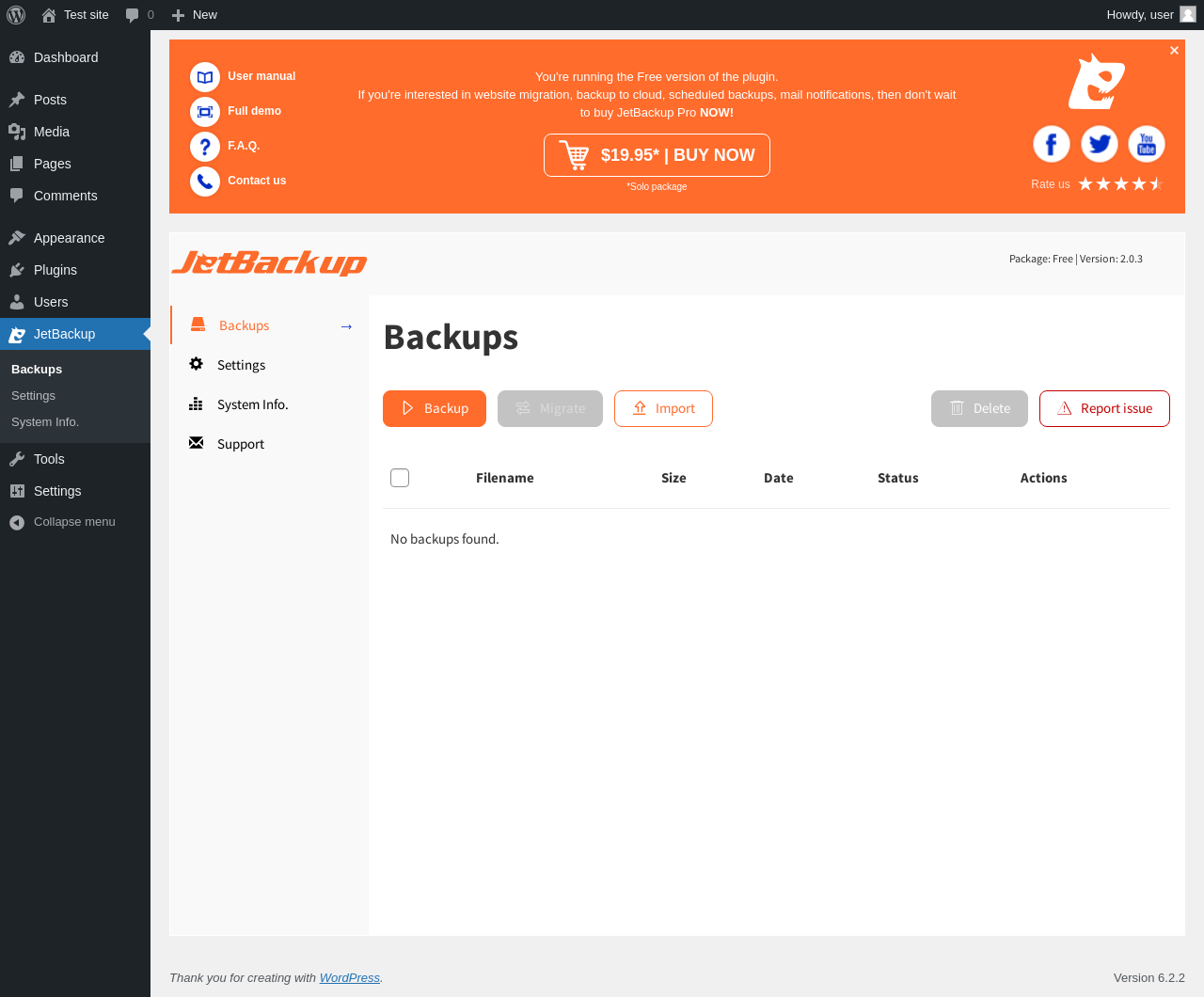
Task: Click Size column header
Action: (673, 478)
